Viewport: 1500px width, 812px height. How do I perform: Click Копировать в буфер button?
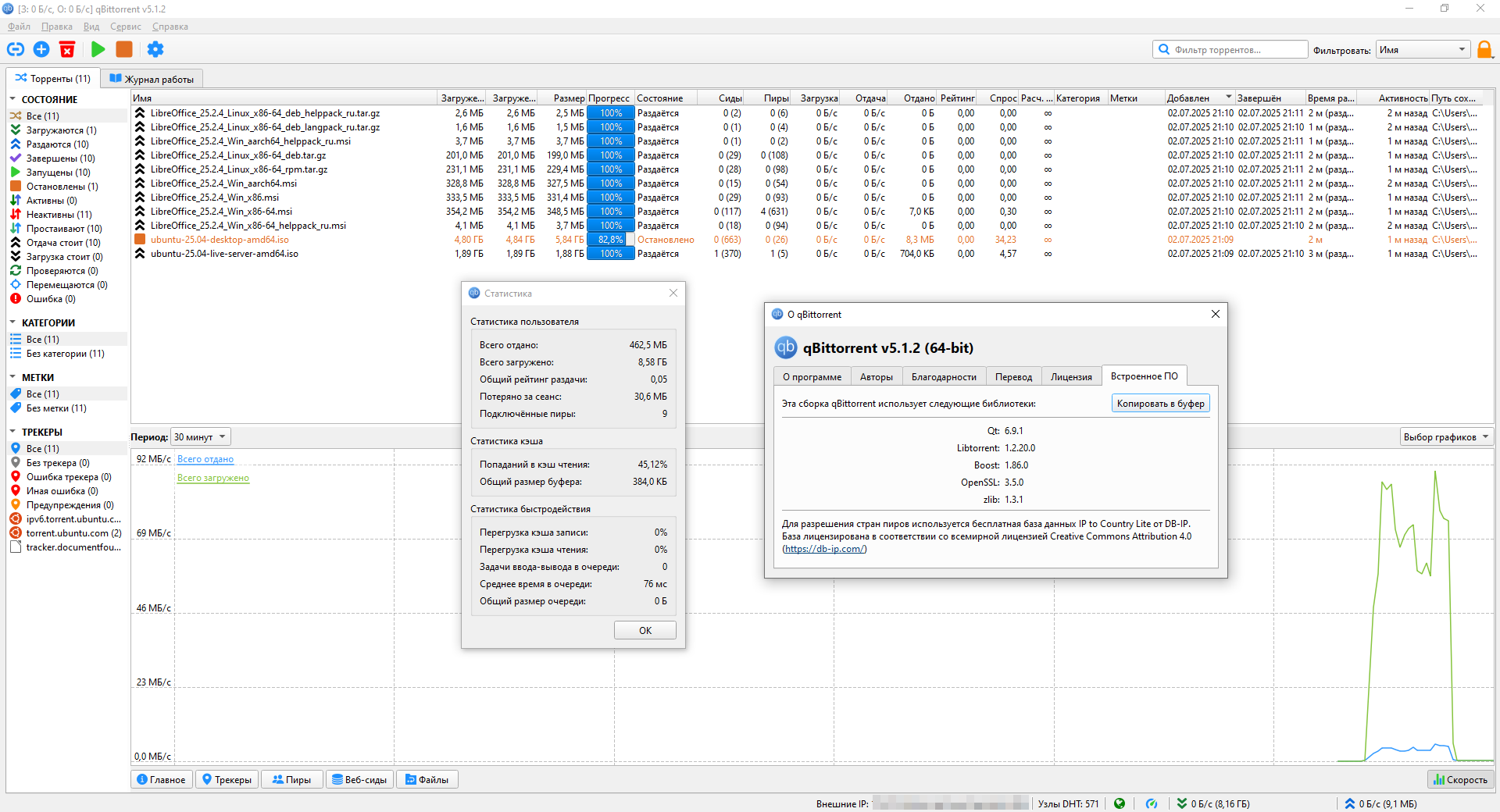click(x=1160, y=404)
